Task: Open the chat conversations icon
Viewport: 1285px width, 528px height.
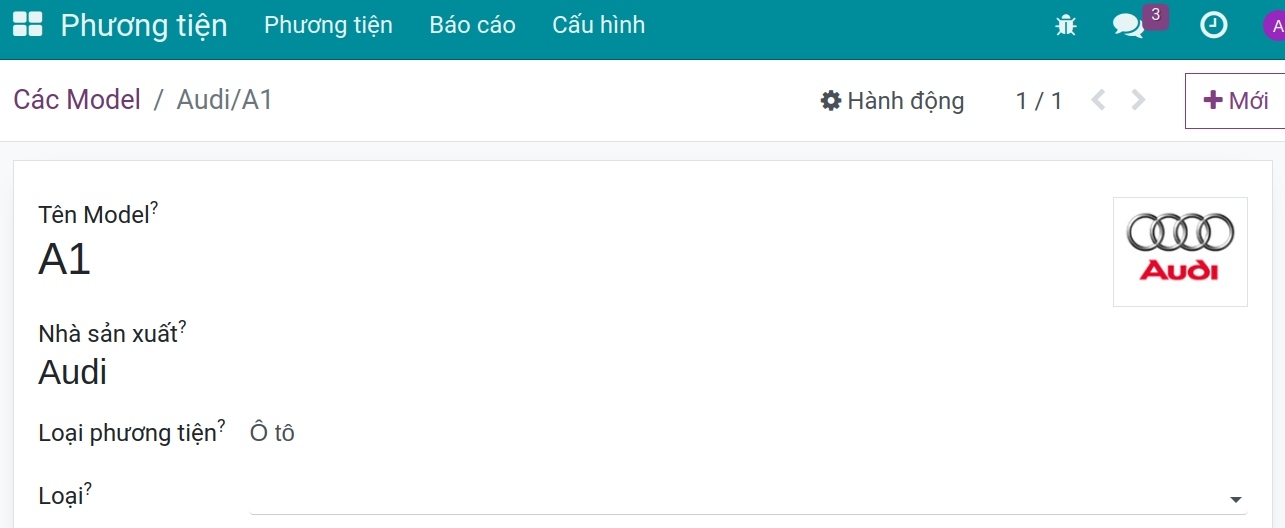Action: coord(1128,26)
